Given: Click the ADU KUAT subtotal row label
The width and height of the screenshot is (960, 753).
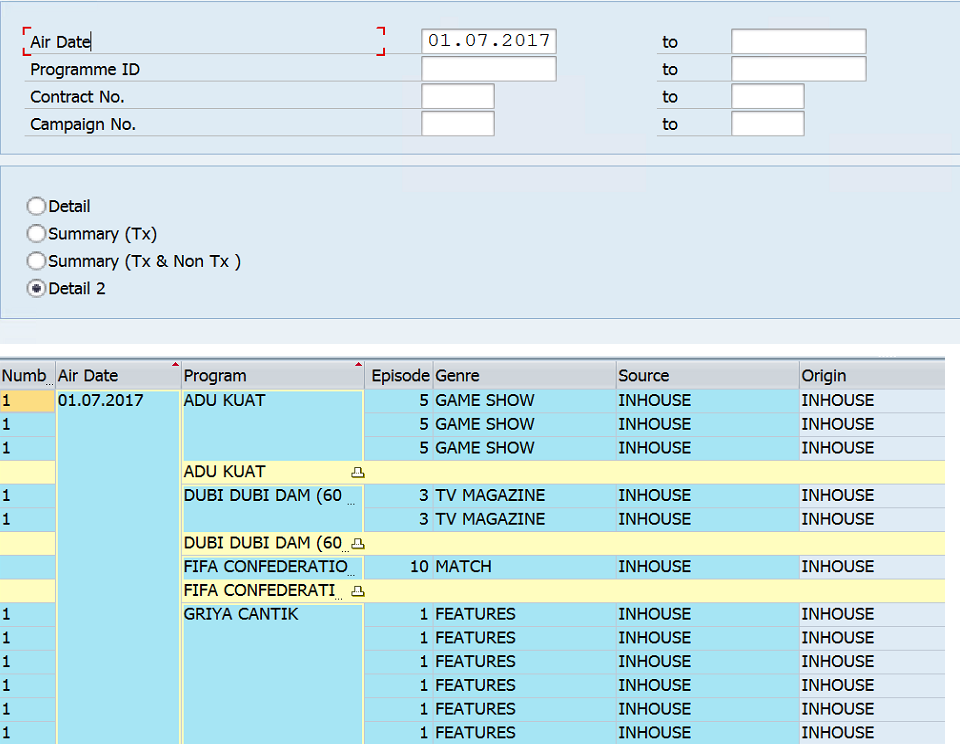Looking at the screenshot, I should (225, 472).
